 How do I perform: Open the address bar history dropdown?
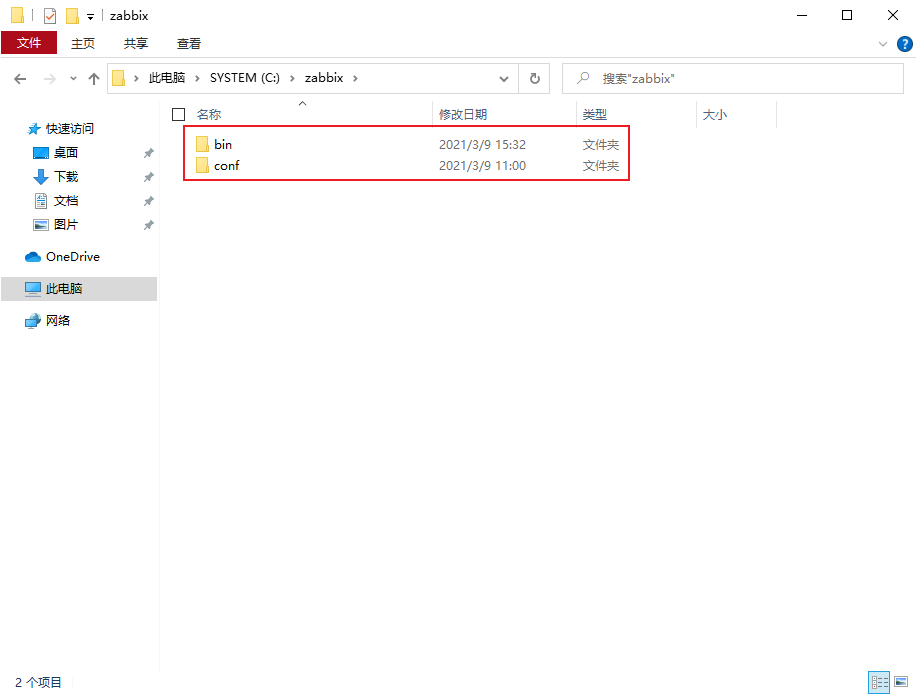coord(505,78)
